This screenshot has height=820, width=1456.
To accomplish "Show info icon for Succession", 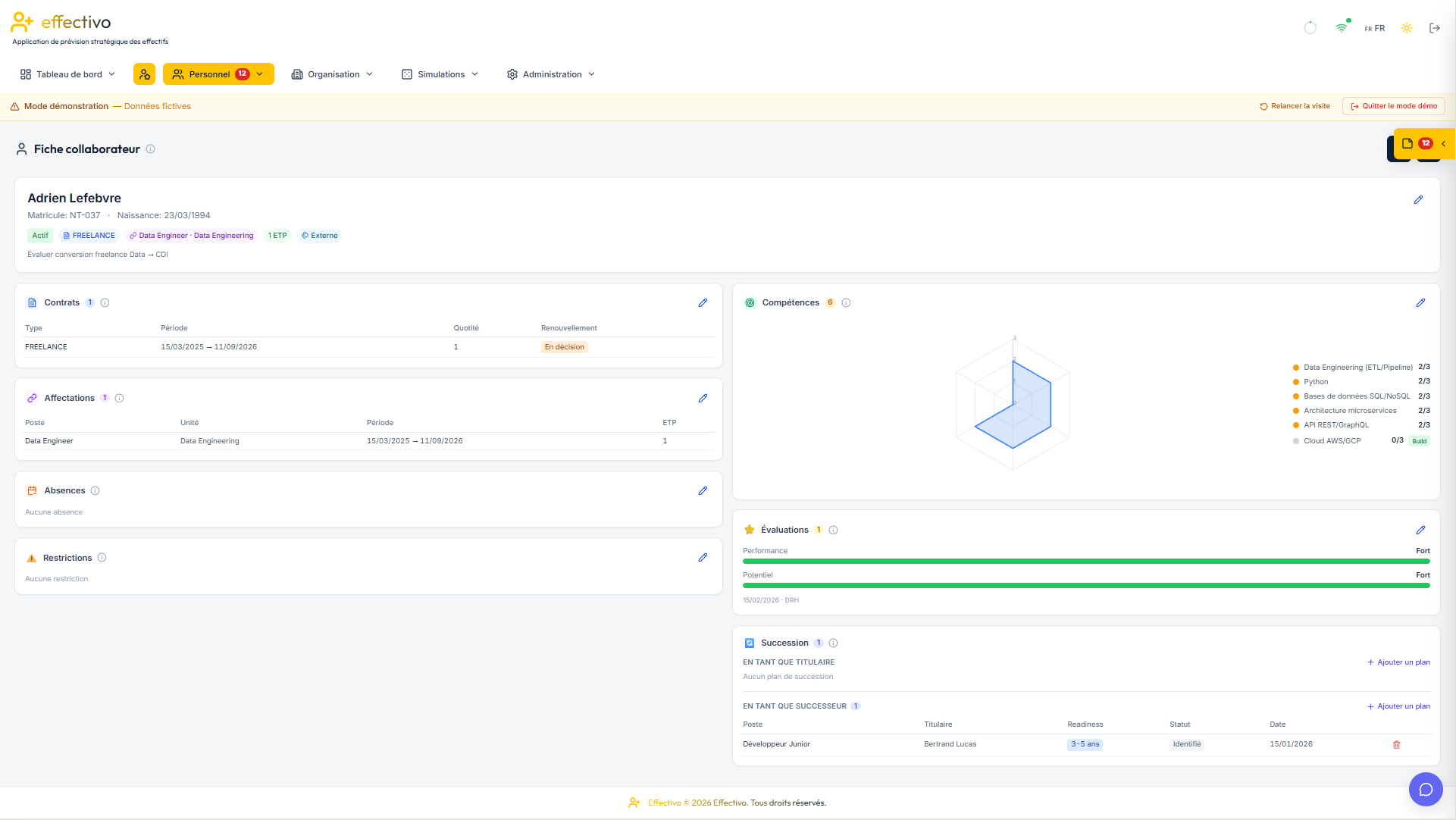I will 834,643.
